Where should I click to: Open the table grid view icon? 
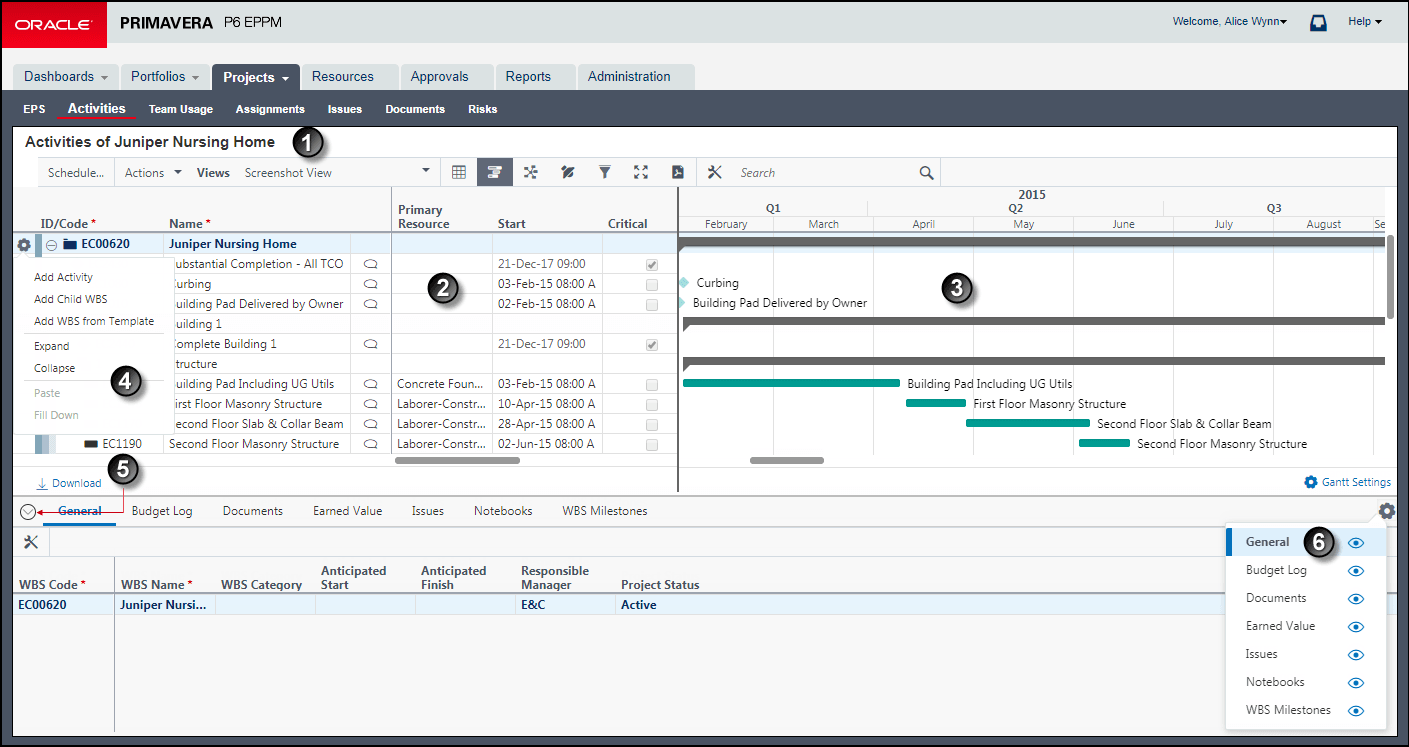pyautogui.click(x=459, y=172)
